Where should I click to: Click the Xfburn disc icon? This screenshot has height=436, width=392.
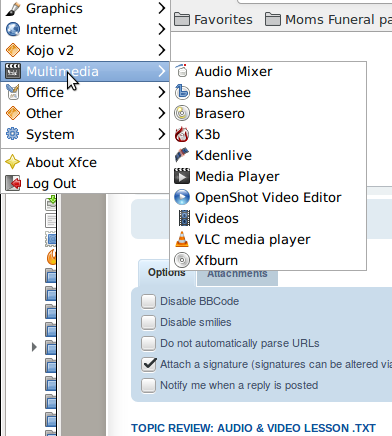tap(182, 260)
